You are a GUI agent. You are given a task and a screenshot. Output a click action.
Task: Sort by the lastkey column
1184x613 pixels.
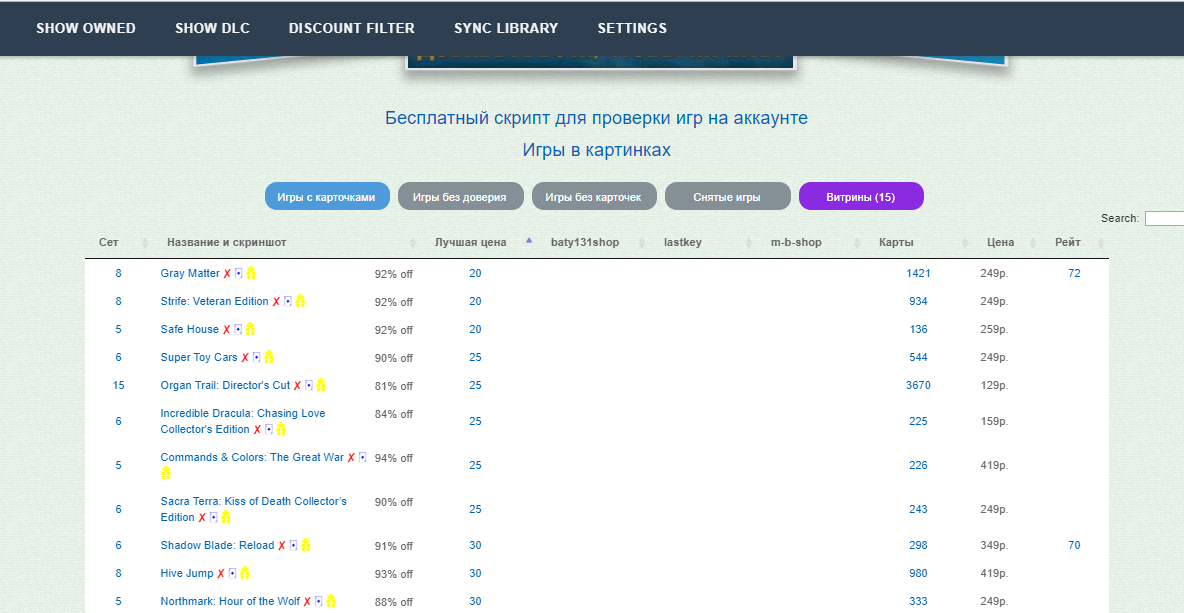coord(683,242)
